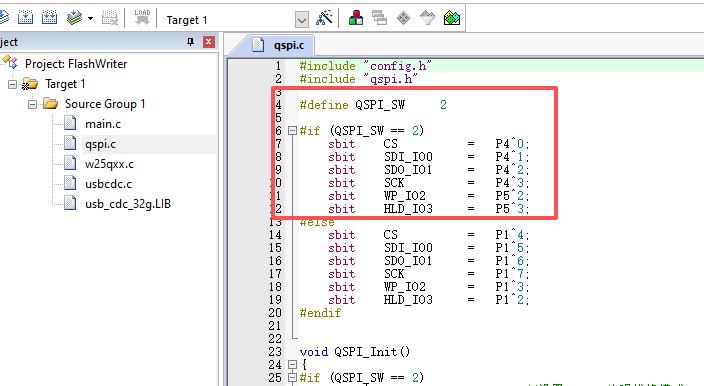Collapse the Source Group 1 node

pos(32,104)
